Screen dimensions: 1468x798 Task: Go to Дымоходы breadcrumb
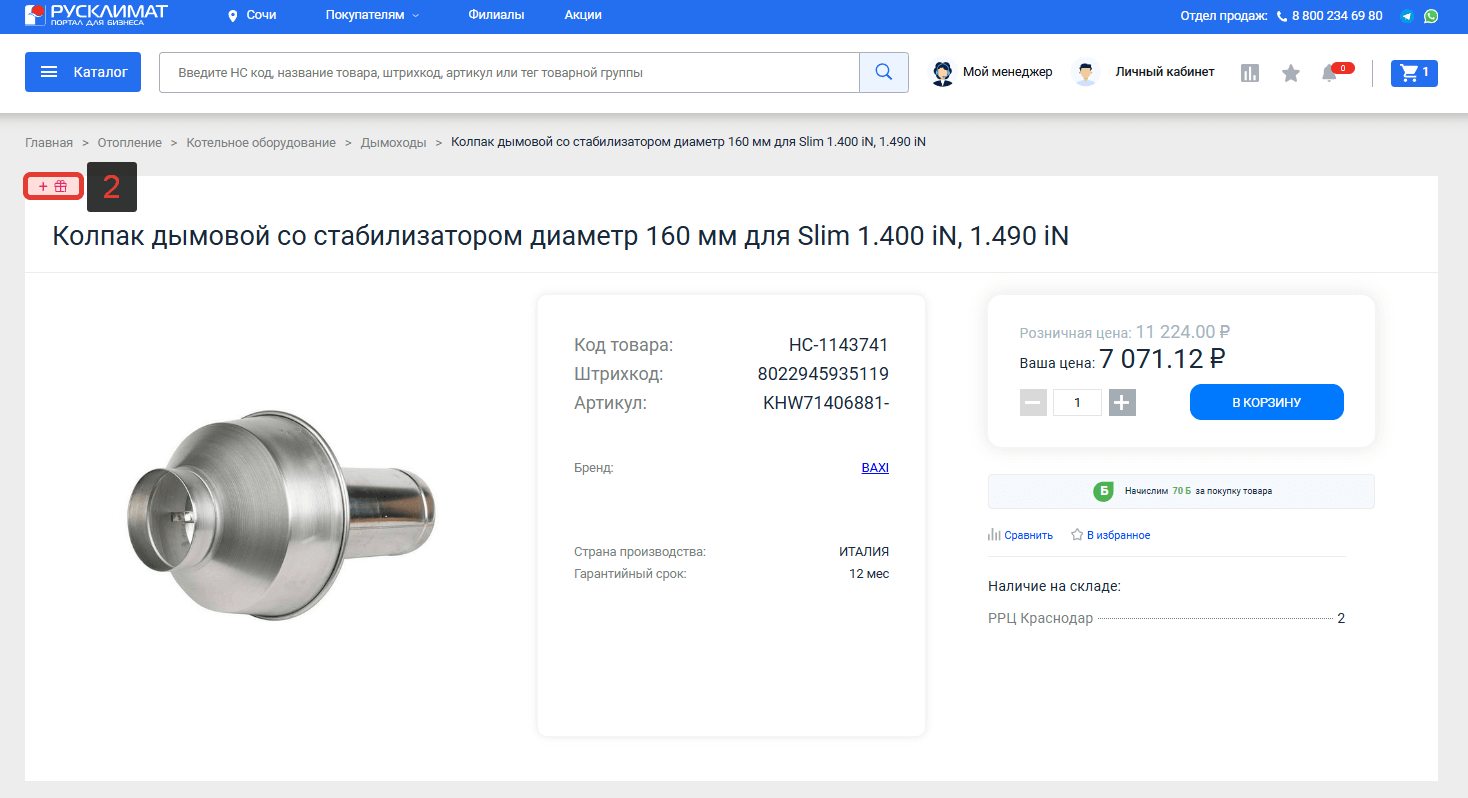click(x=393, y=142)
